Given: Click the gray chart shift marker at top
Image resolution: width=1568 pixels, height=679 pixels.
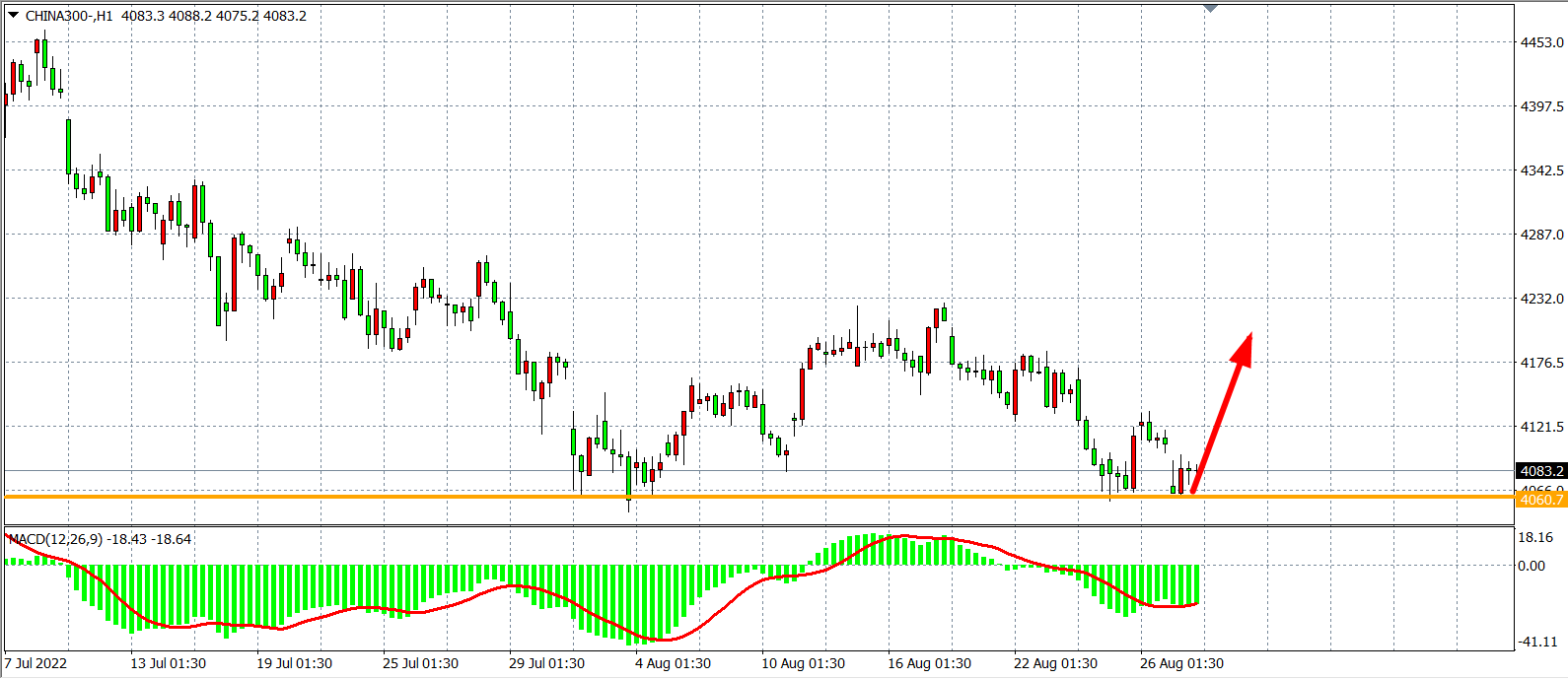Looking at the screenshot, I should coord(1211,9).
